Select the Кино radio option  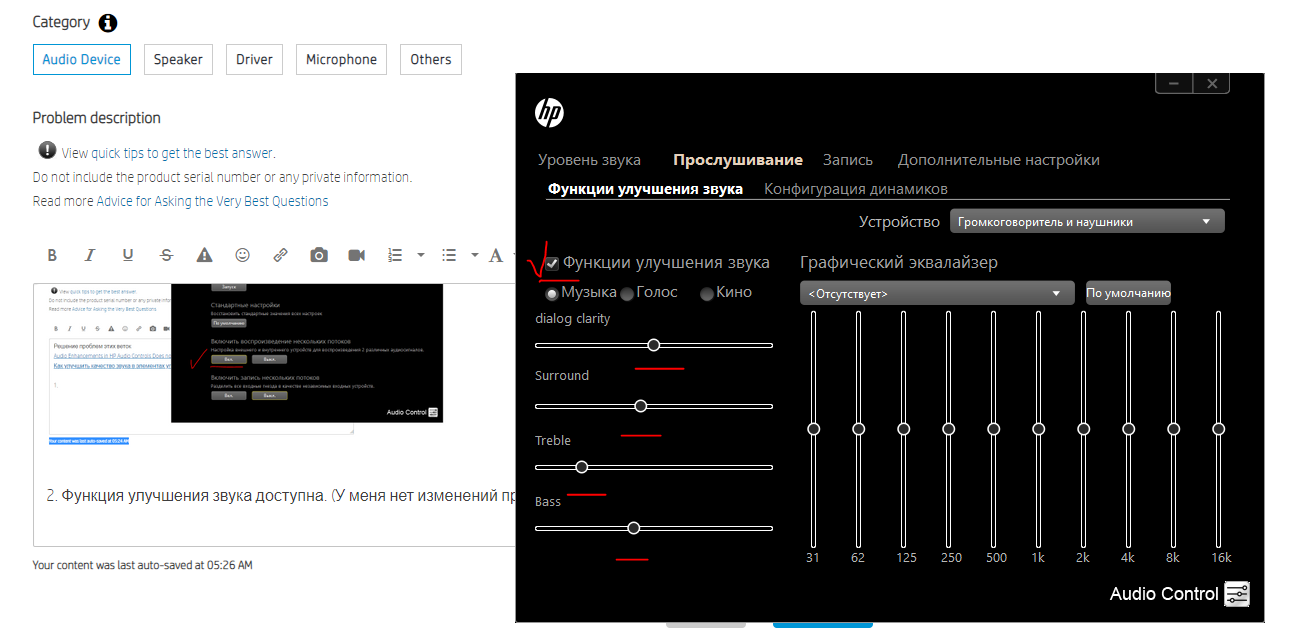(x=707, y=294)
